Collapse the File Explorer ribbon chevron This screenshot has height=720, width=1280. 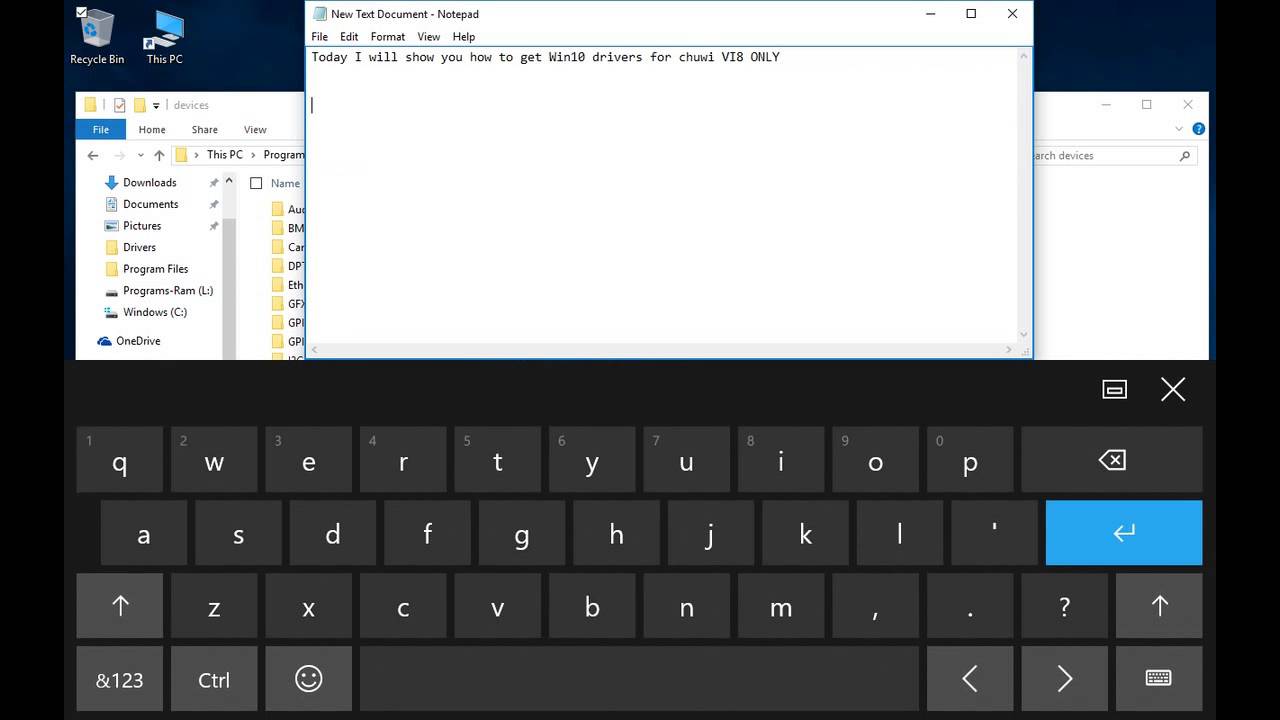pyautogui.click(x=1181, y=129)
